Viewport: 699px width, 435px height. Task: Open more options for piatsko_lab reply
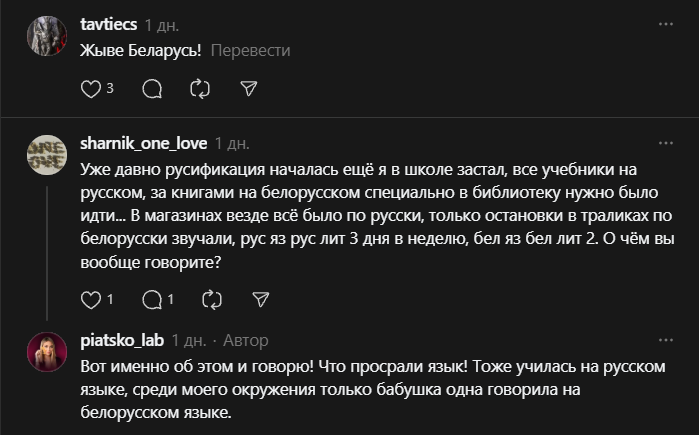[666, 340]
